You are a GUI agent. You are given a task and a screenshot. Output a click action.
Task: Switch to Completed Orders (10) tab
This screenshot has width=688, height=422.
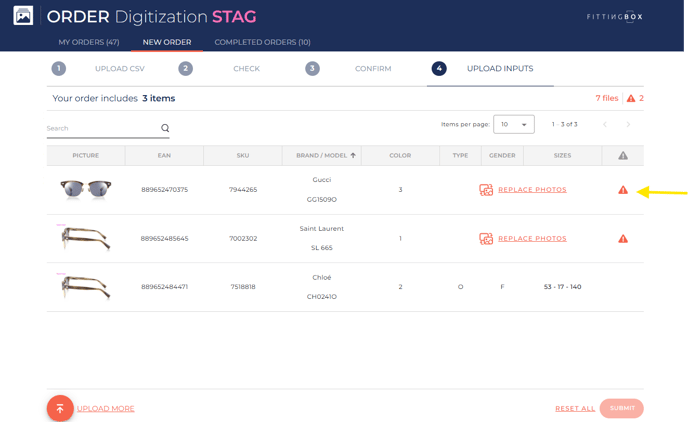262,42
